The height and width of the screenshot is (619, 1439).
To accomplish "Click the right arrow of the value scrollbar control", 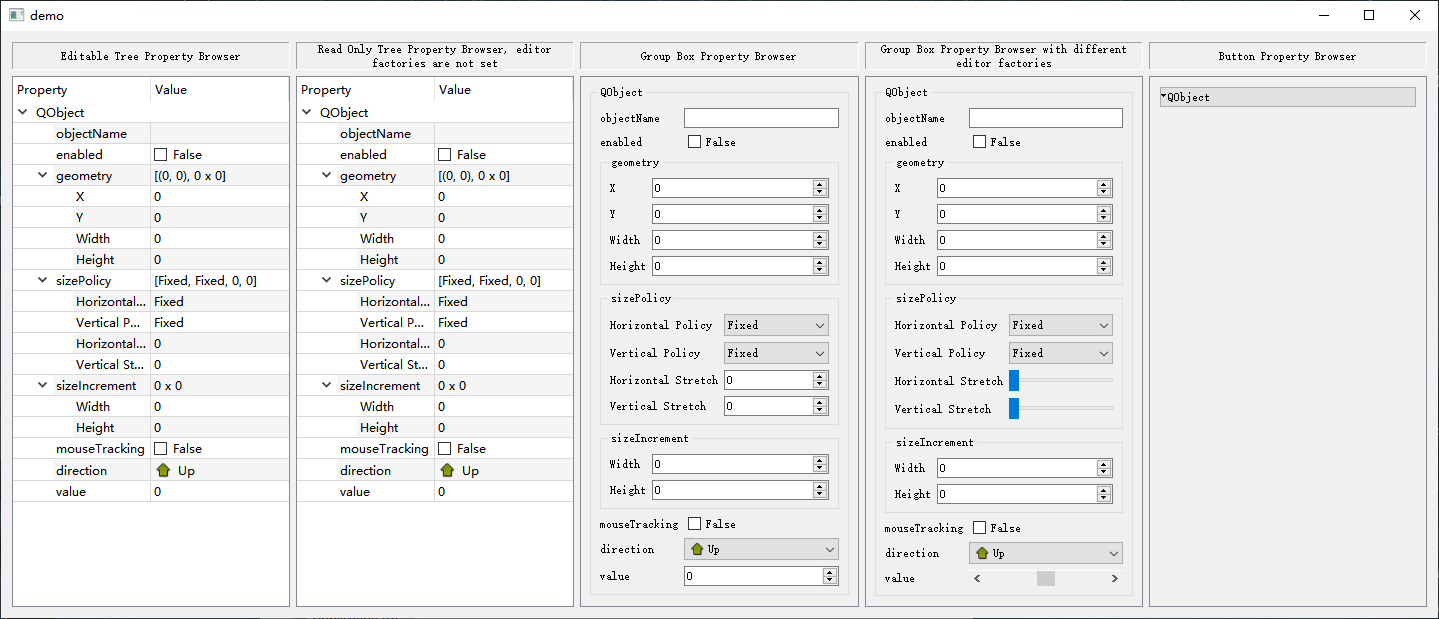I will click(1114, 578).
